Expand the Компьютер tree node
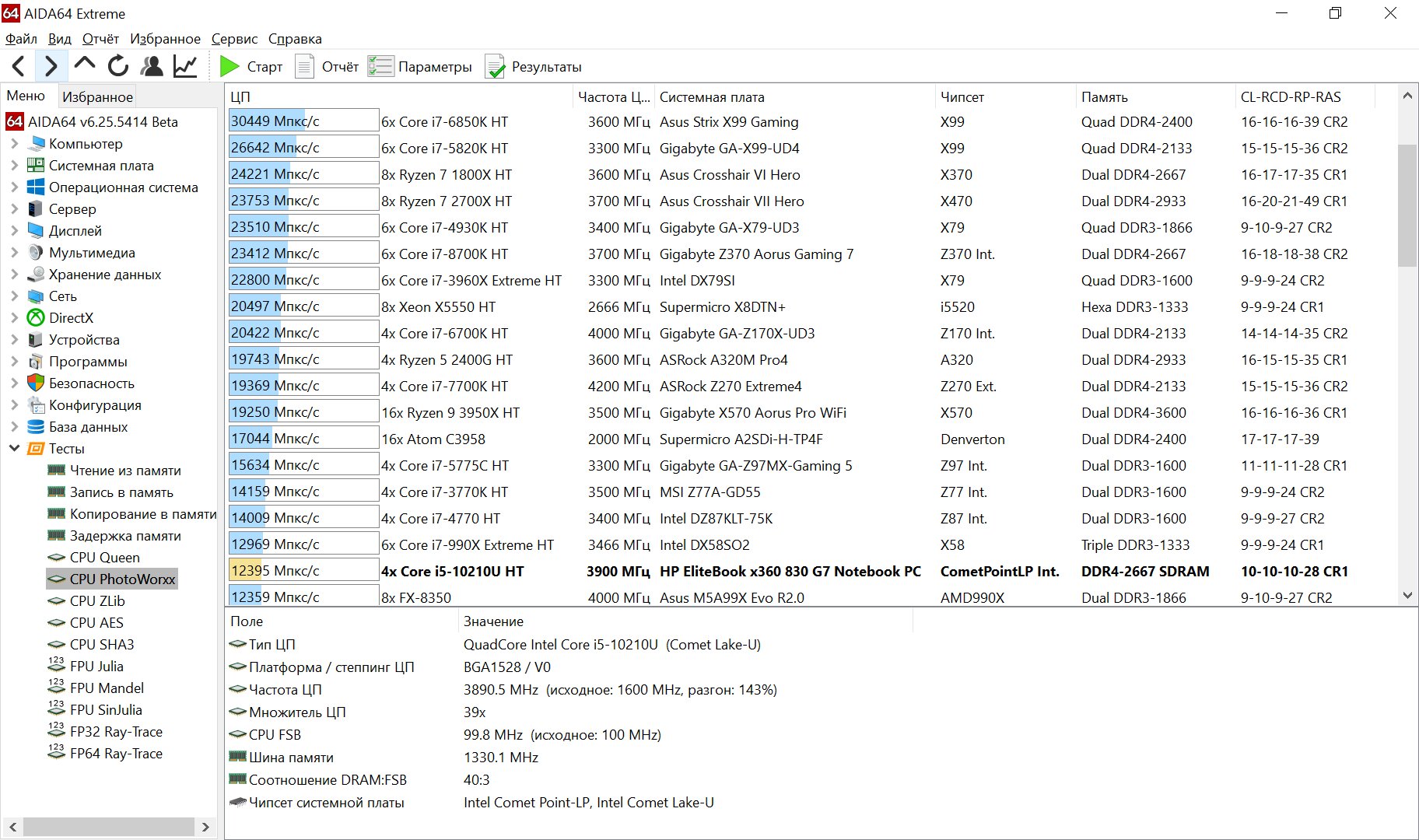 coord(14,144)
